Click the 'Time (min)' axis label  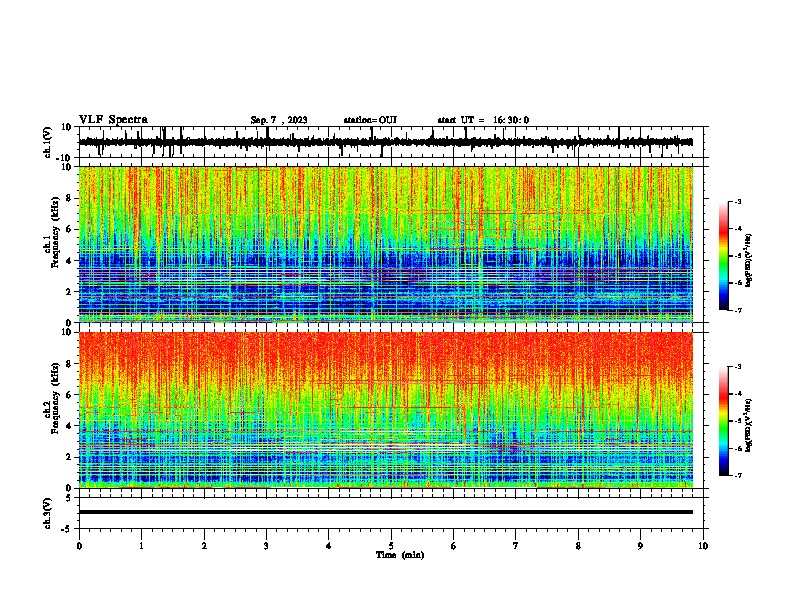tap(400, 555)
